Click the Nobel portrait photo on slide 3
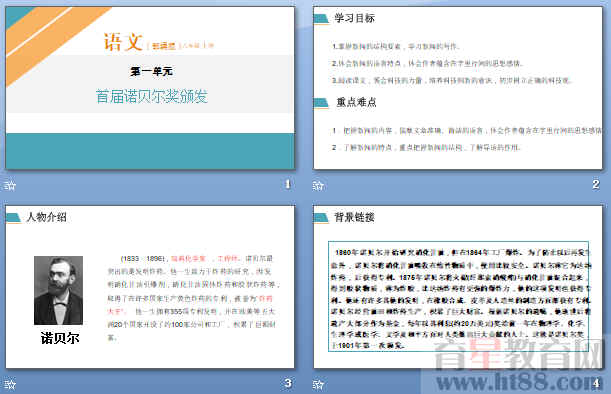This screenshot has height=394, width=611. pyautogui.click(x=58, y=290)
